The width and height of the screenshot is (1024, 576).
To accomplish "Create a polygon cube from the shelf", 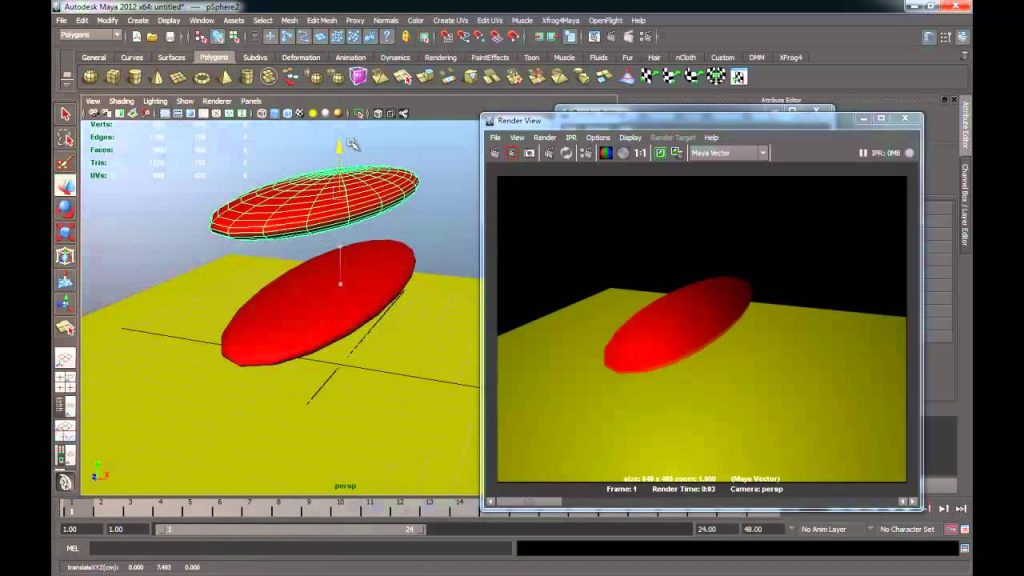I will [x=112, y=77].
